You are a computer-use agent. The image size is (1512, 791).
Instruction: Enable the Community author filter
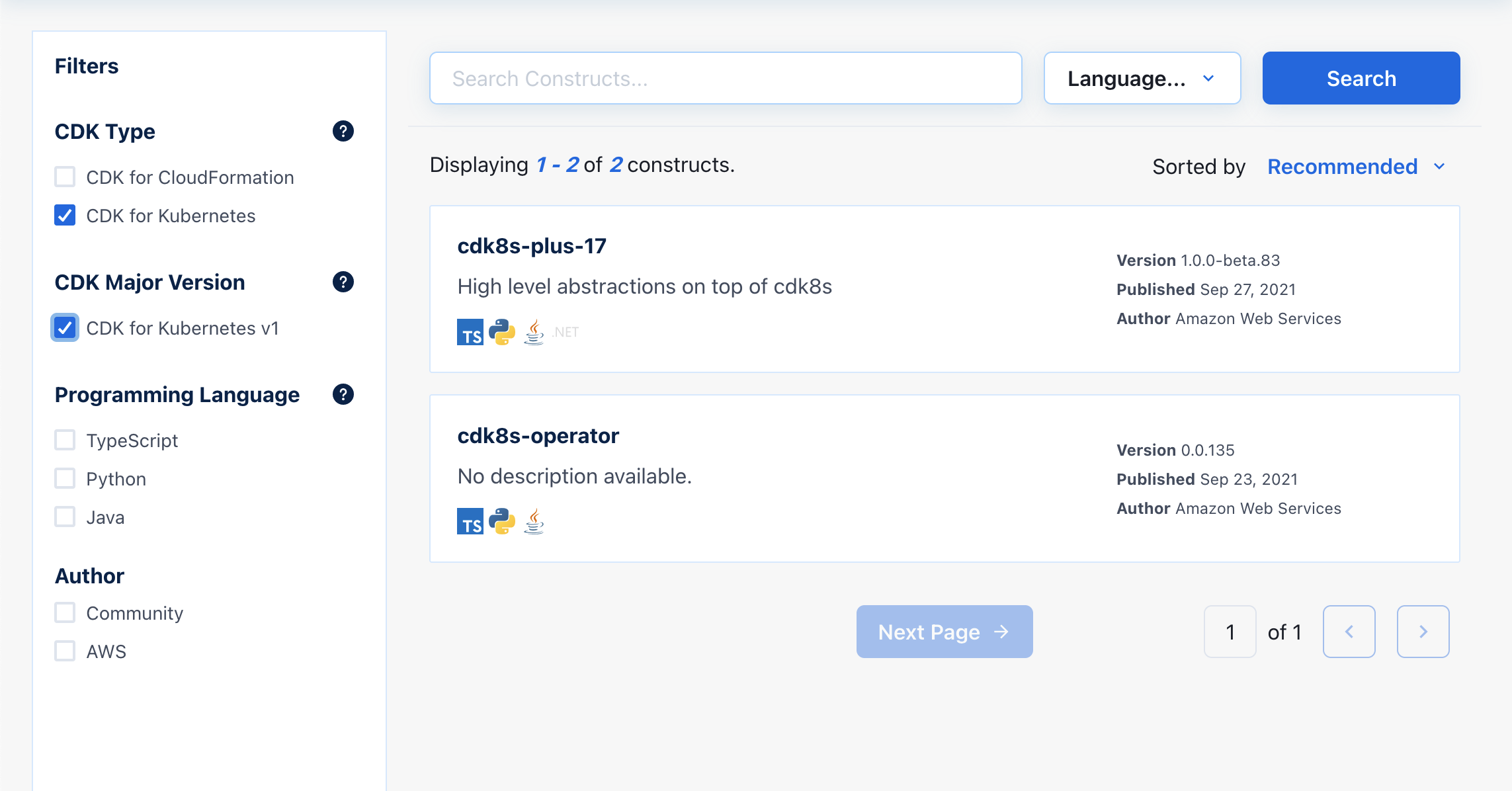[64, 612]
